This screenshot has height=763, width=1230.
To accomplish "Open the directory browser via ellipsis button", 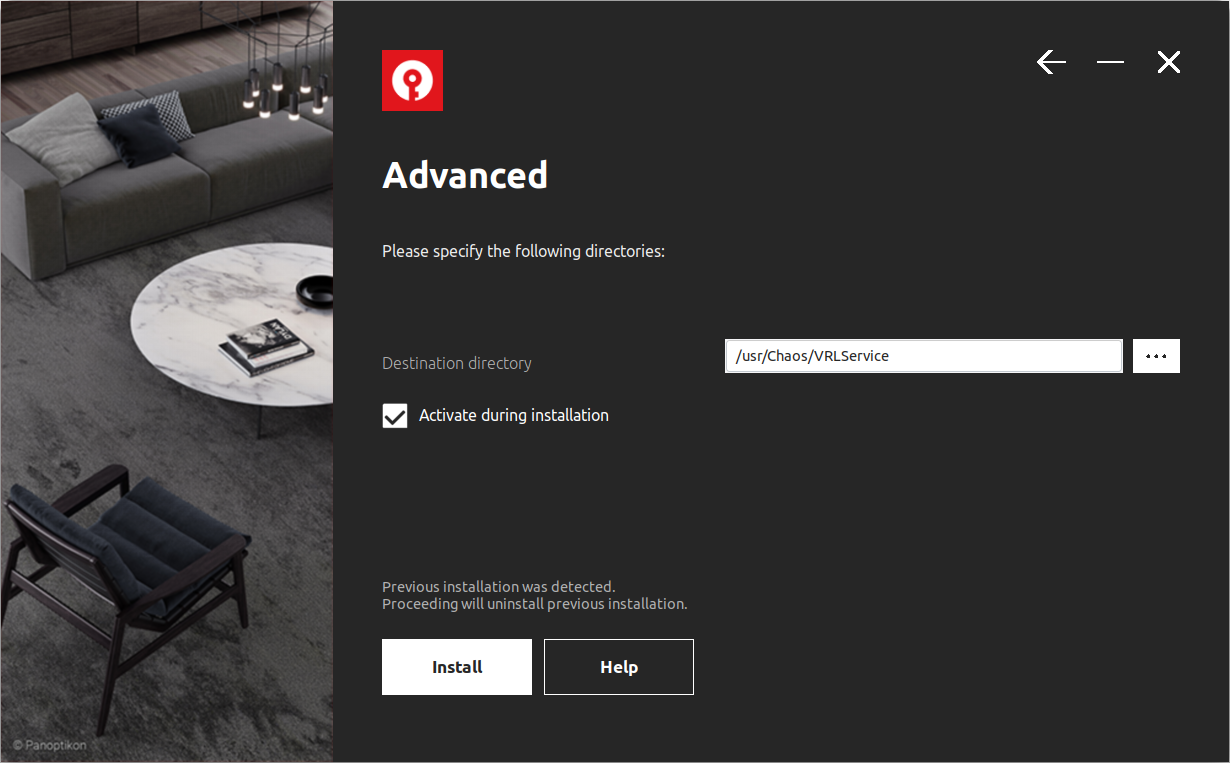I will coord(1156,356).
